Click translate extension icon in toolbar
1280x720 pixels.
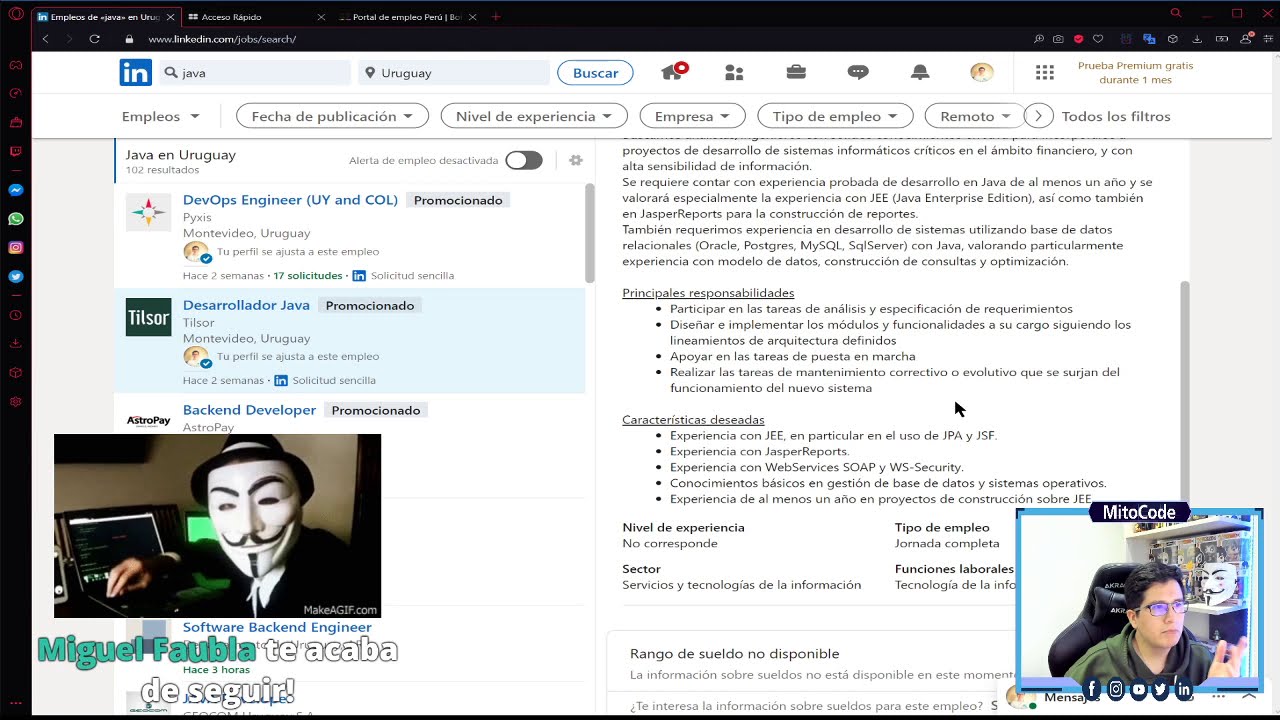click(1149, 39)
